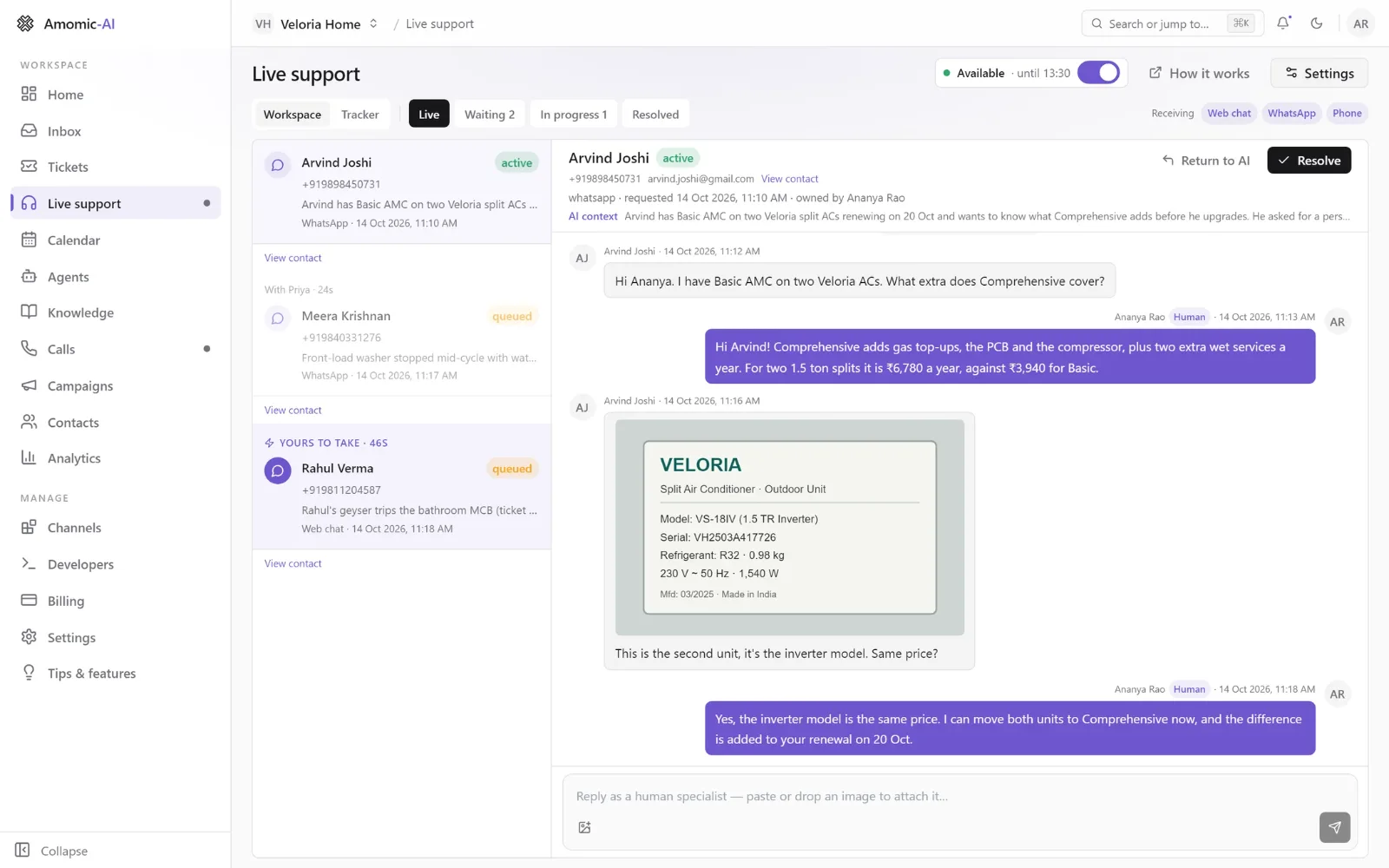Click the attach image icon in reply box

(x=584, y=828)
